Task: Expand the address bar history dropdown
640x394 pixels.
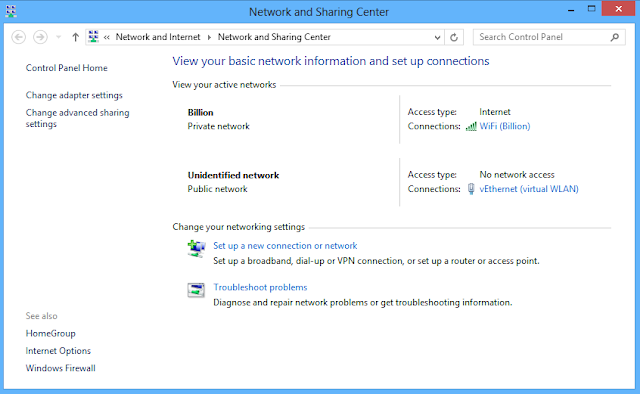Action: (x=437, y=38)
